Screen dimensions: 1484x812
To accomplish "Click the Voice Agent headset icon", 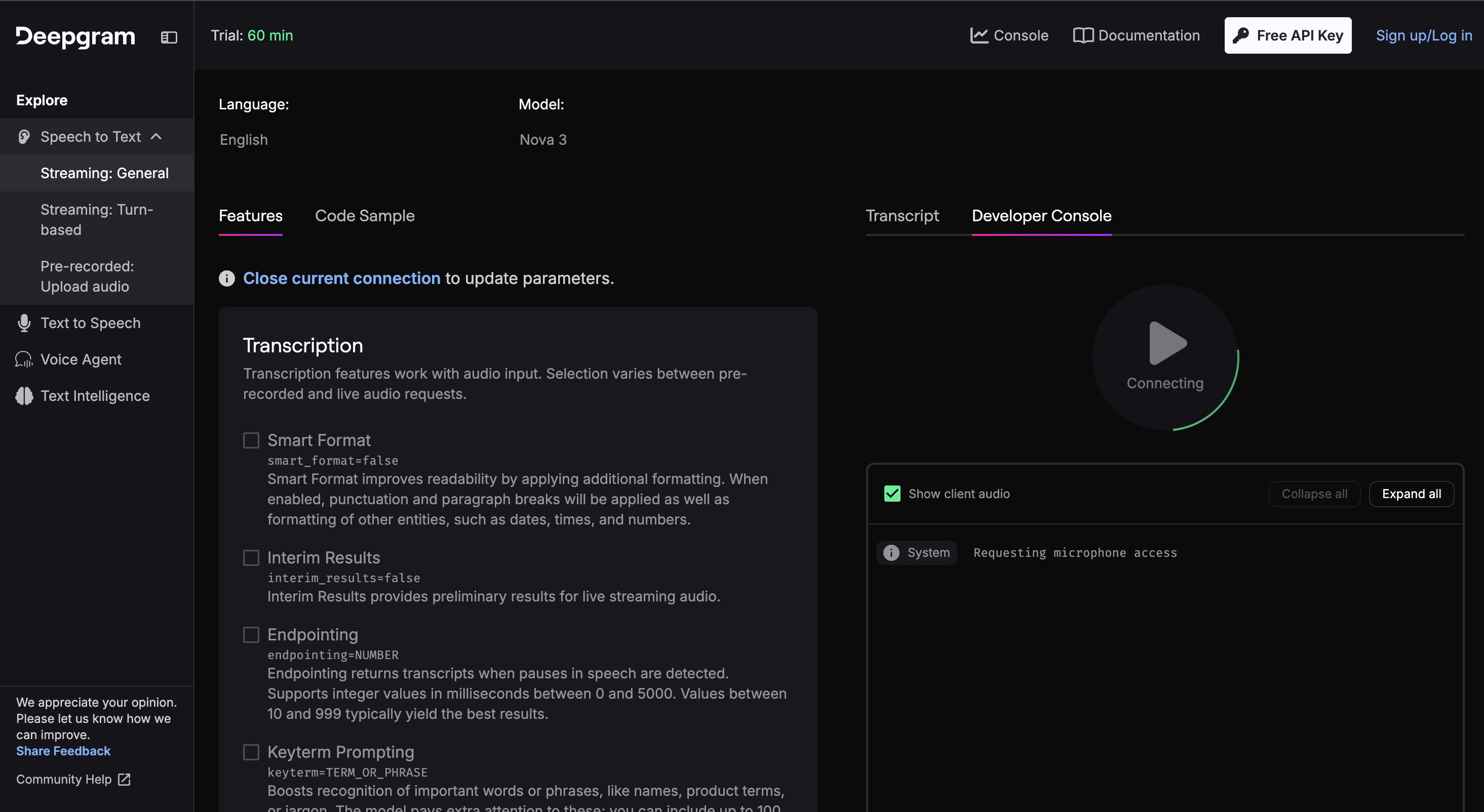I will pyautogui.click(x=24, y=359).
